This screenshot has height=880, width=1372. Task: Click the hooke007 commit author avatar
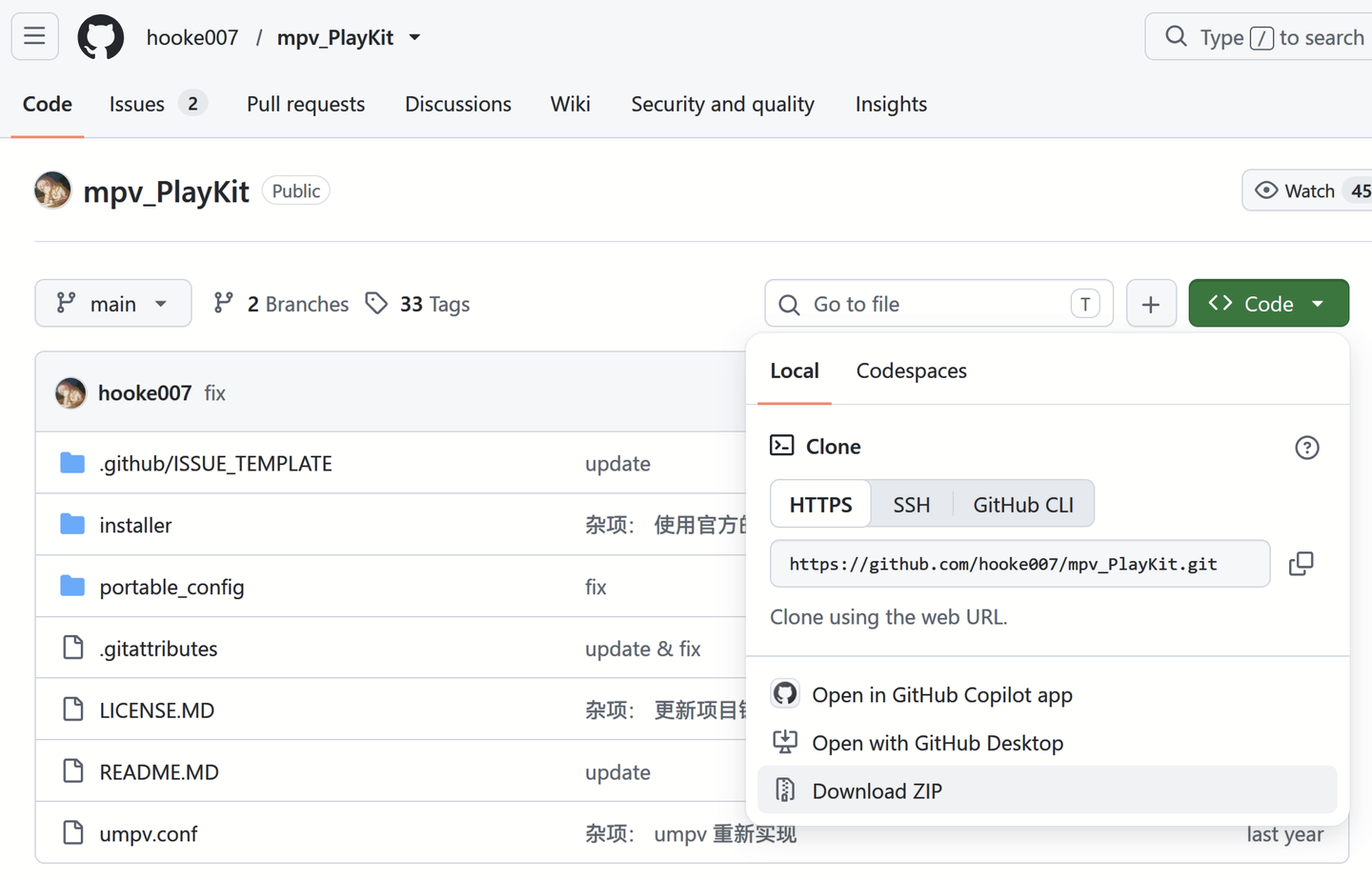71,392
